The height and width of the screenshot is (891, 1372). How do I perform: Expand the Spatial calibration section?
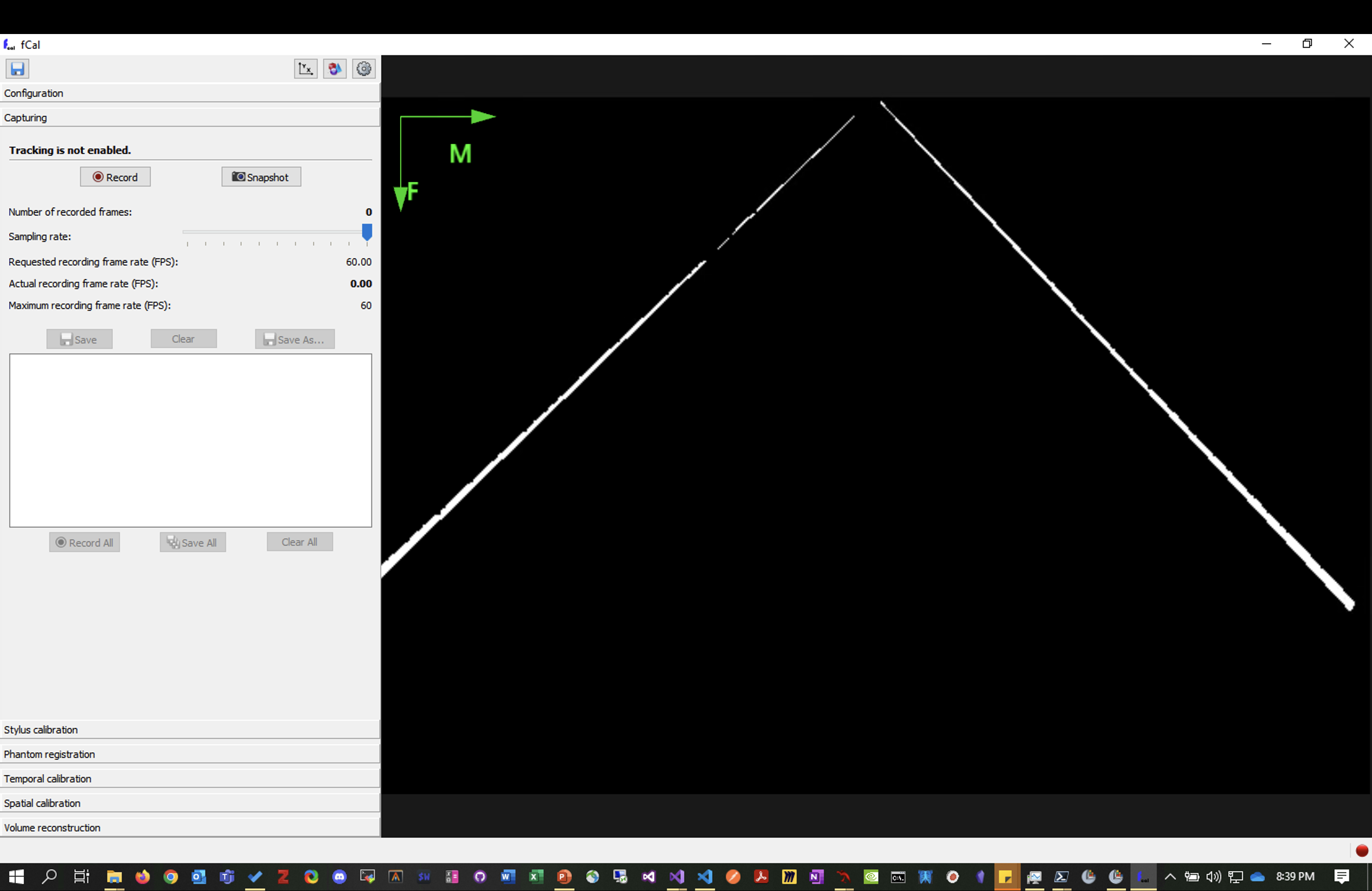point(190,803)
